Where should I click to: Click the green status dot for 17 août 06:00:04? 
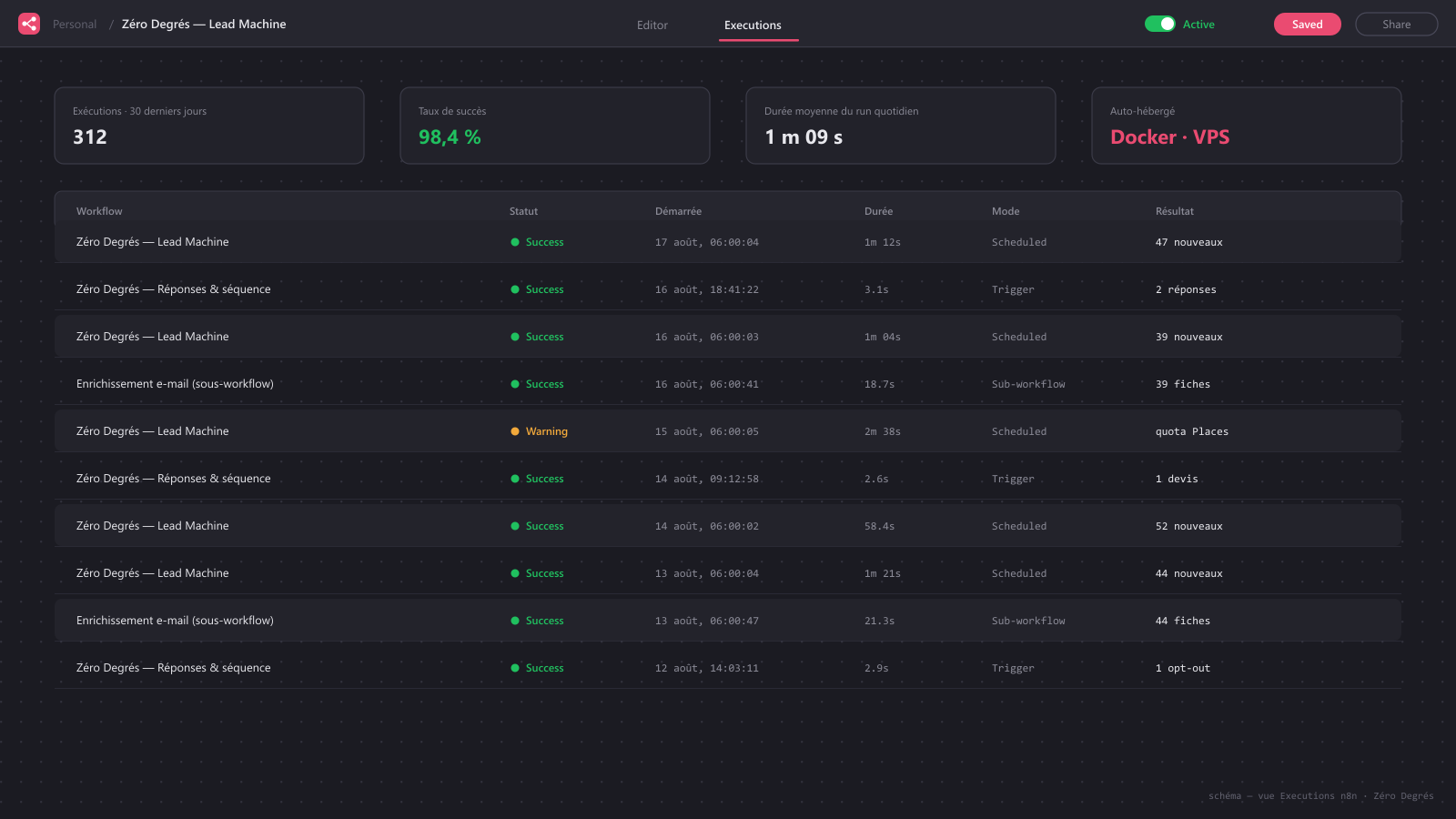tap(515, 242)
